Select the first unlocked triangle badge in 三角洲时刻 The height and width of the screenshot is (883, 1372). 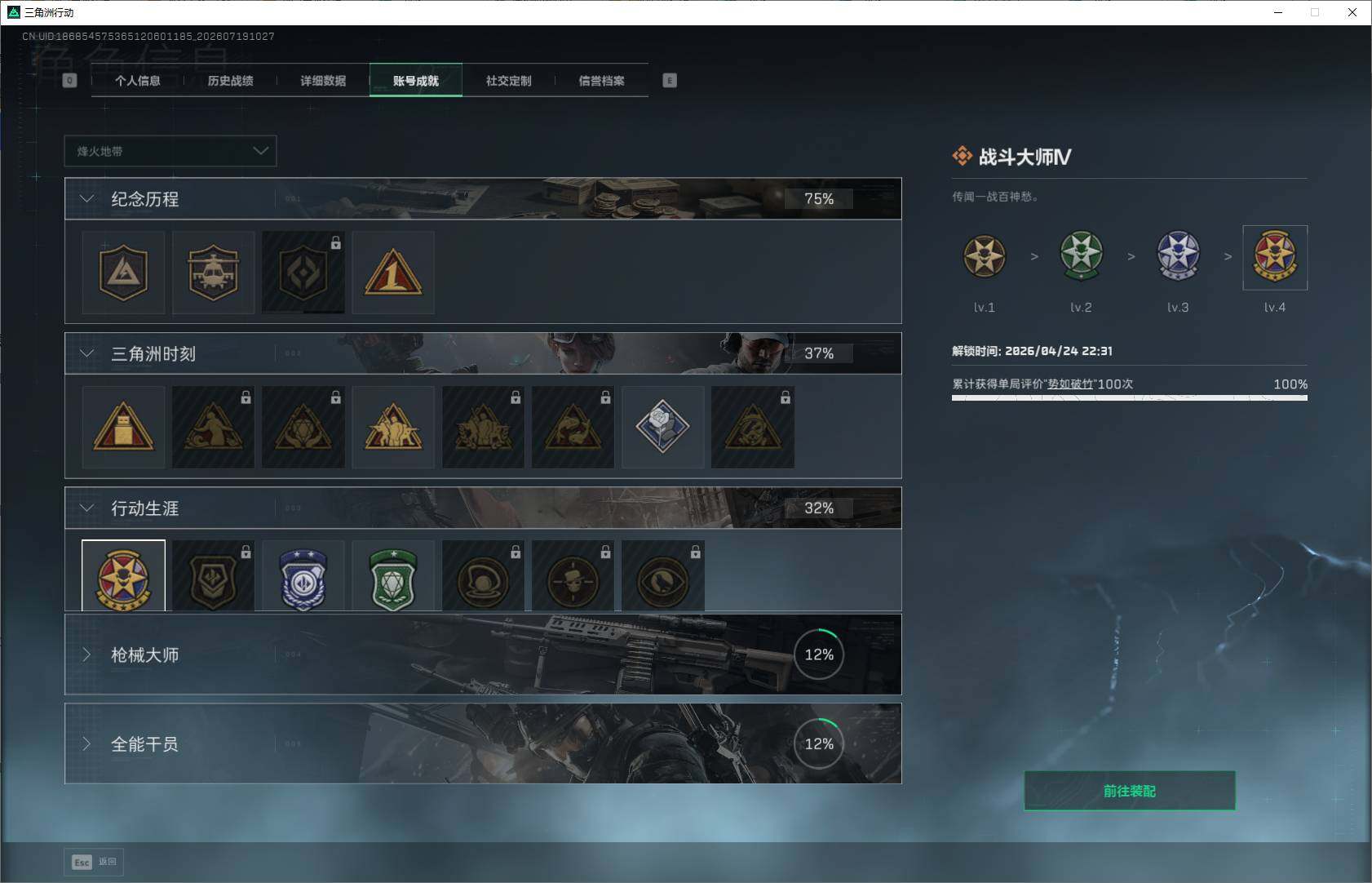click(123, 428)
